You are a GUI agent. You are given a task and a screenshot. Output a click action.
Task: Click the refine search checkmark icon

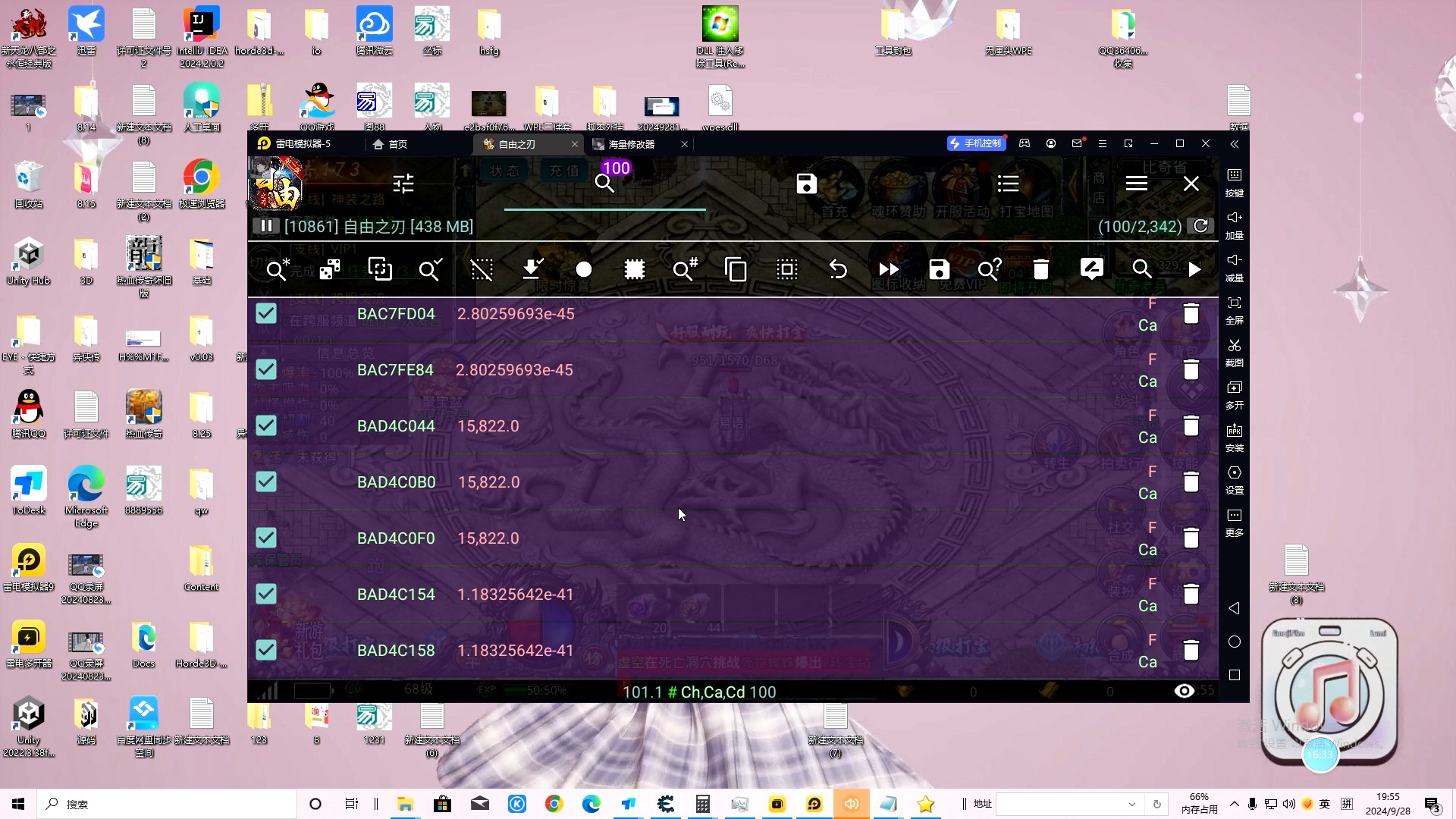pyautogui.click(x=430, y=269)
